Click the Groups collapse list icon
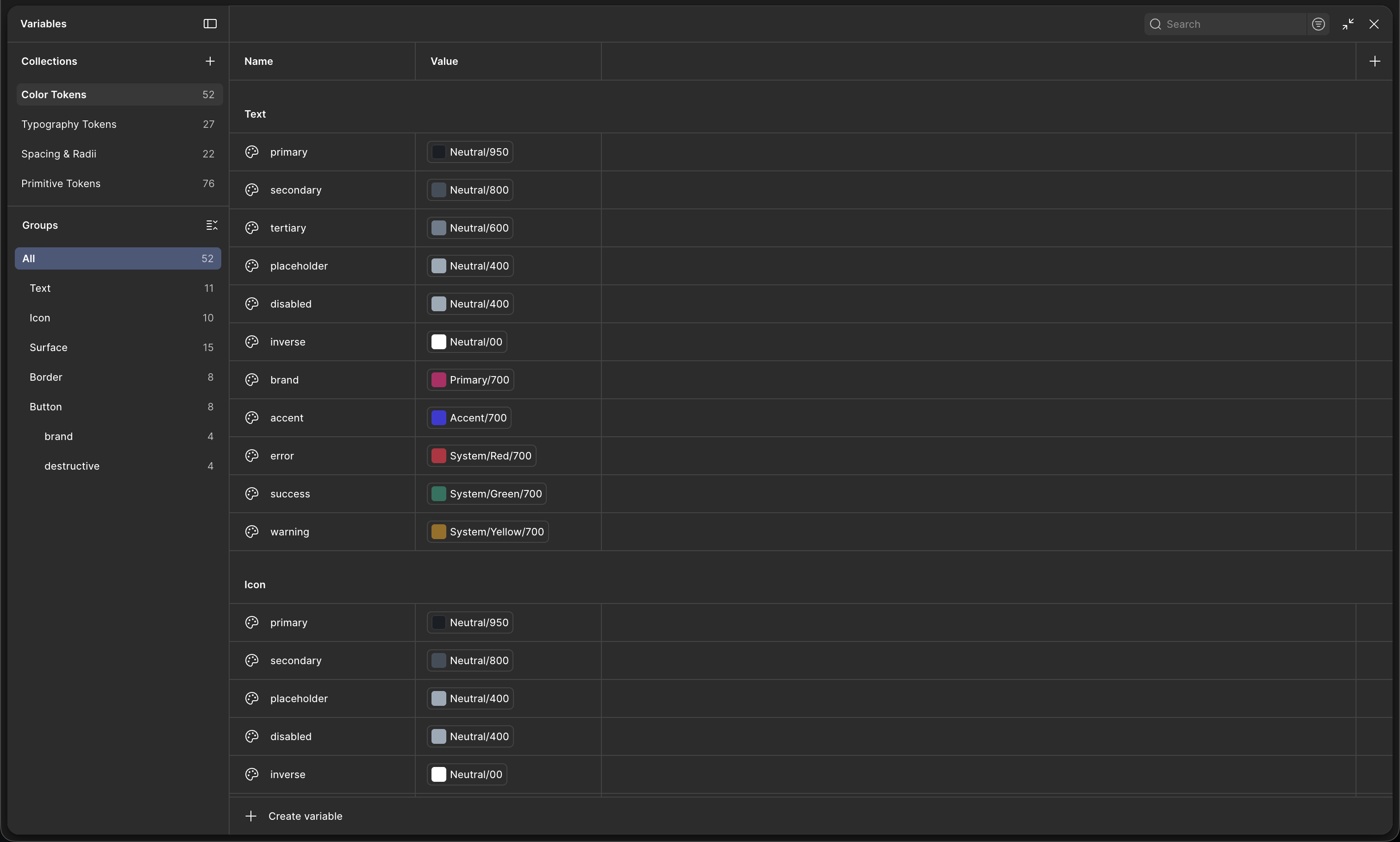Image resolution: width=1400 pixels, height=842 pixels. click(212, 225)
